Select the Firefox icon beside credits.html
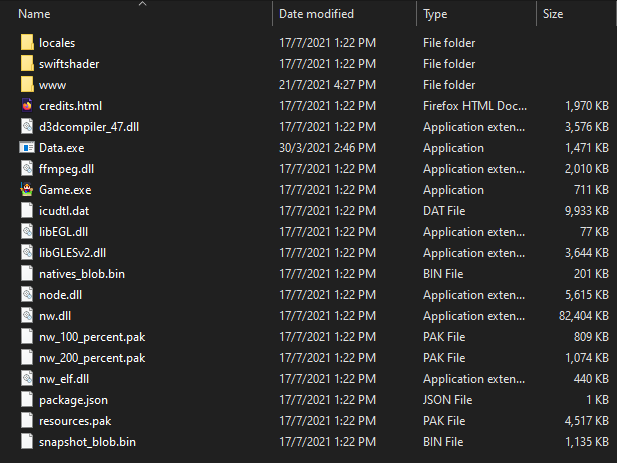The image size is (617, 463). tap(27, 106)
